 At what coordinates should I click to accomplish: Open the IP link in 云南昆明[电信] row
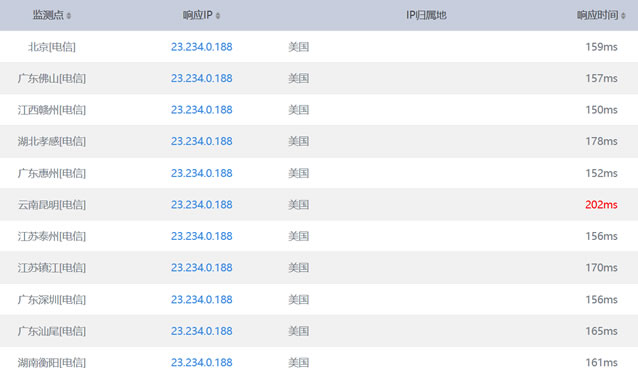201,205
